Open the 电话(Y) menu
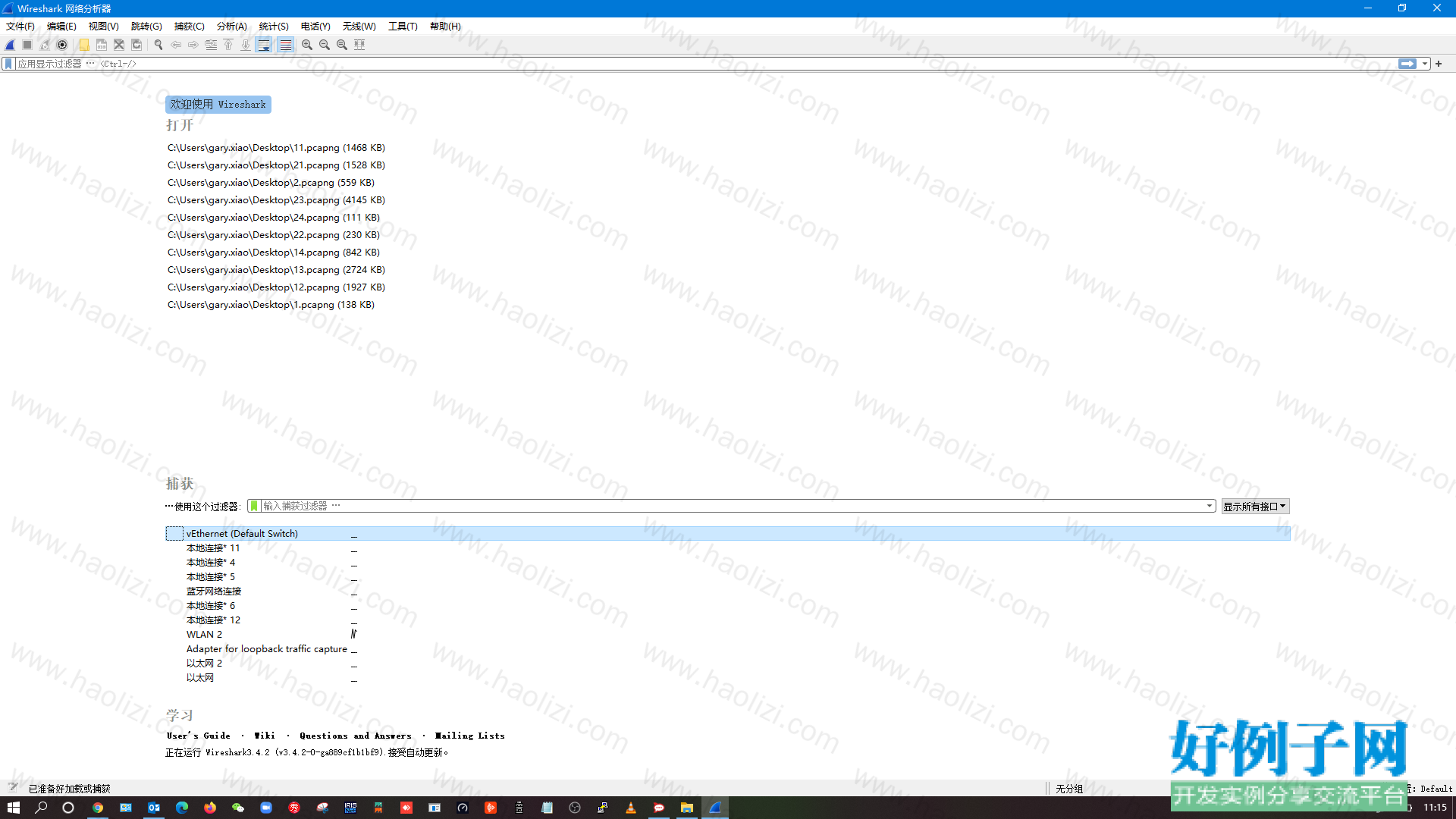Viewport: 1456px width, 819px height. (315, 27)
